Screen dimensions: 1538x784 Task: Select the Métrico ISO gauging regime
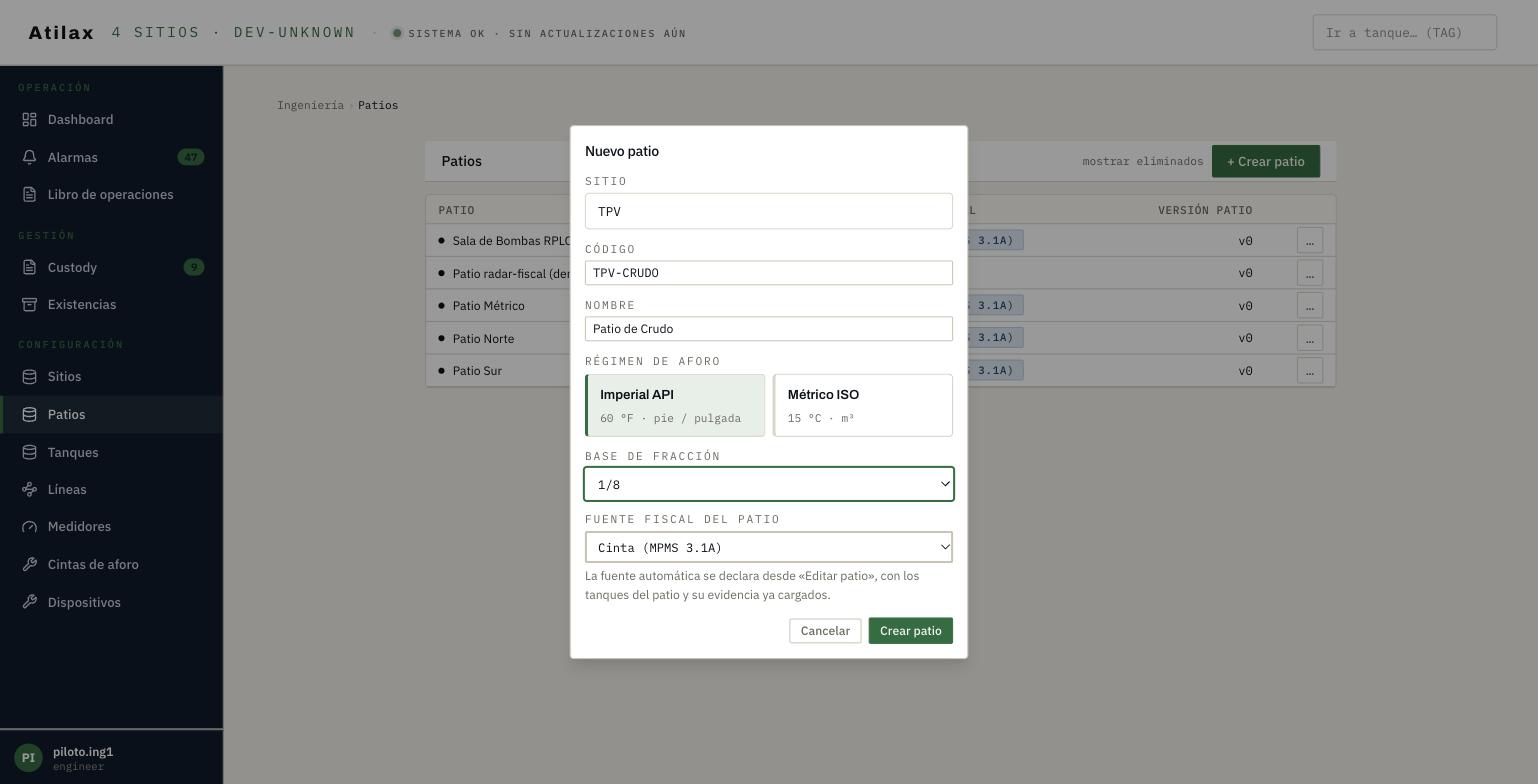(863, 405)
